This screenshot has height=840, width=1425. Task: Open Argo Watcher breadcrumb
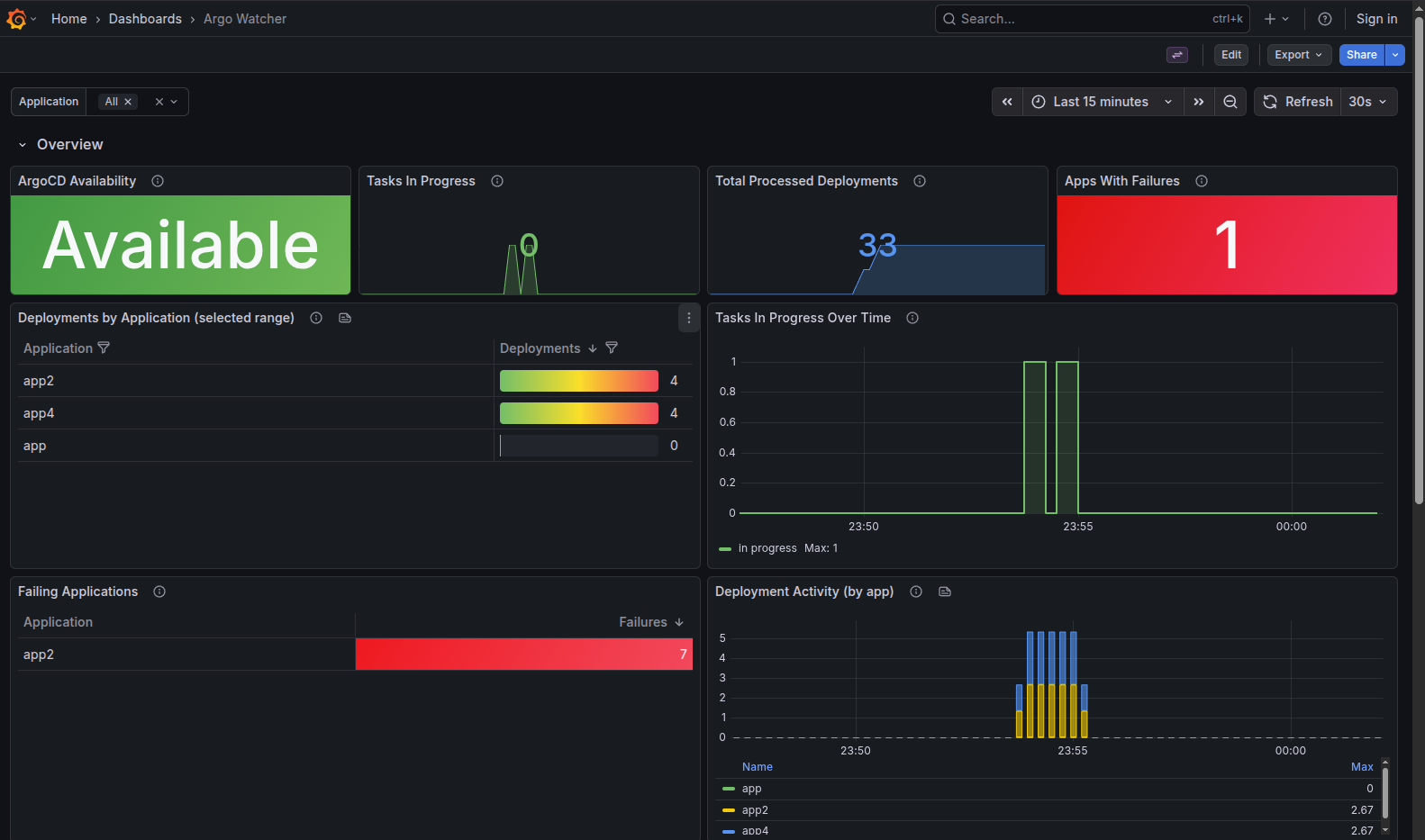(245, 19)
